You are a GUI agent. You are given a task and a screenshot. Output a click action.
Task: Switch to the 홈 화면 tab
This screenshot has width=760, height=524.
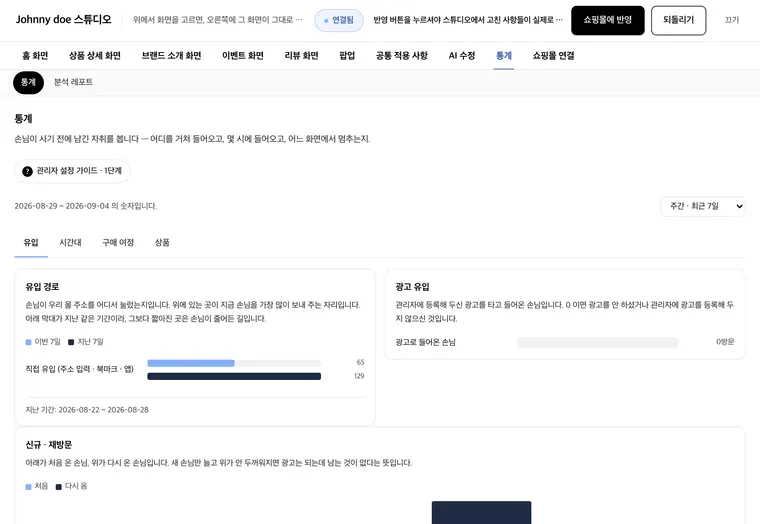coord(35,56)
